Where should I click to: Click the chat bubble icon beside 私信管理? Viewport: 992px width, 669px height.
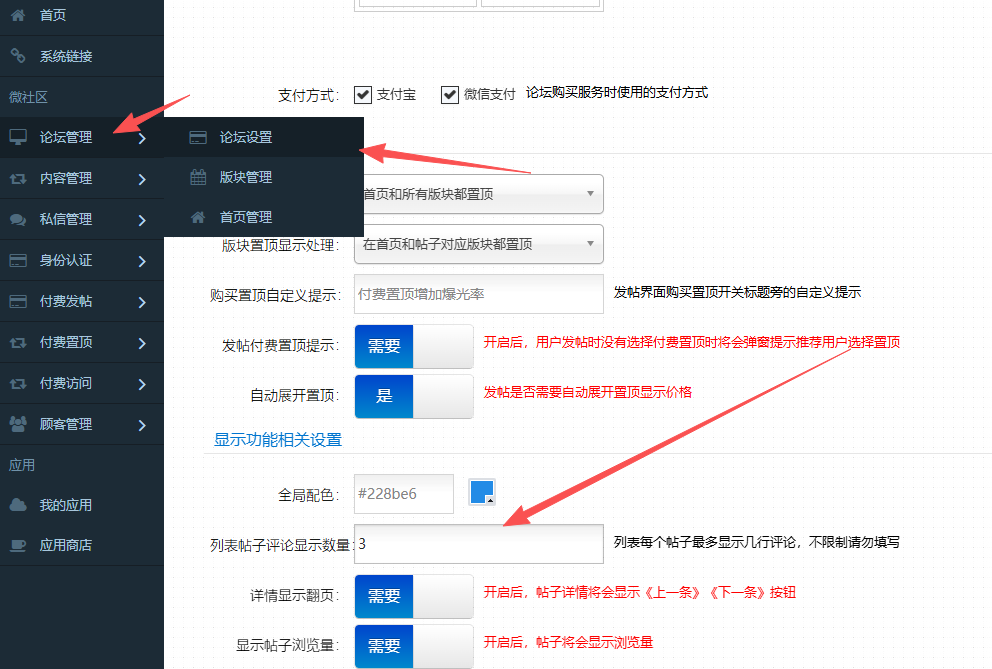point(18,219)
